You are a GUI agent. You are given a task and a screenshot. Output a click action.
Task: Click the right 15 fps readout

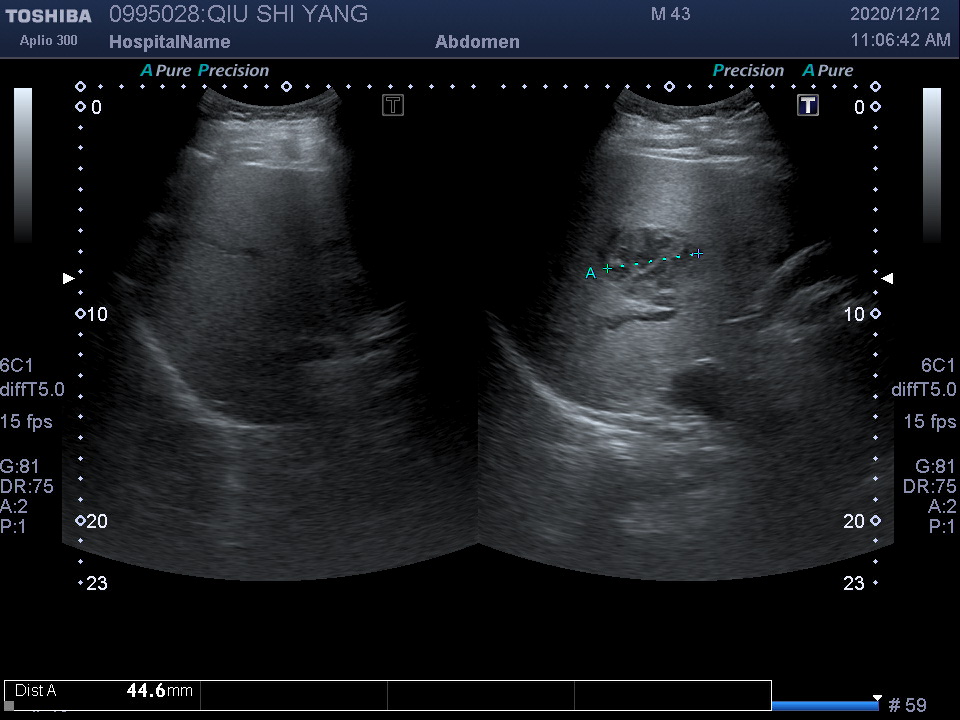(x=930, y=421)
